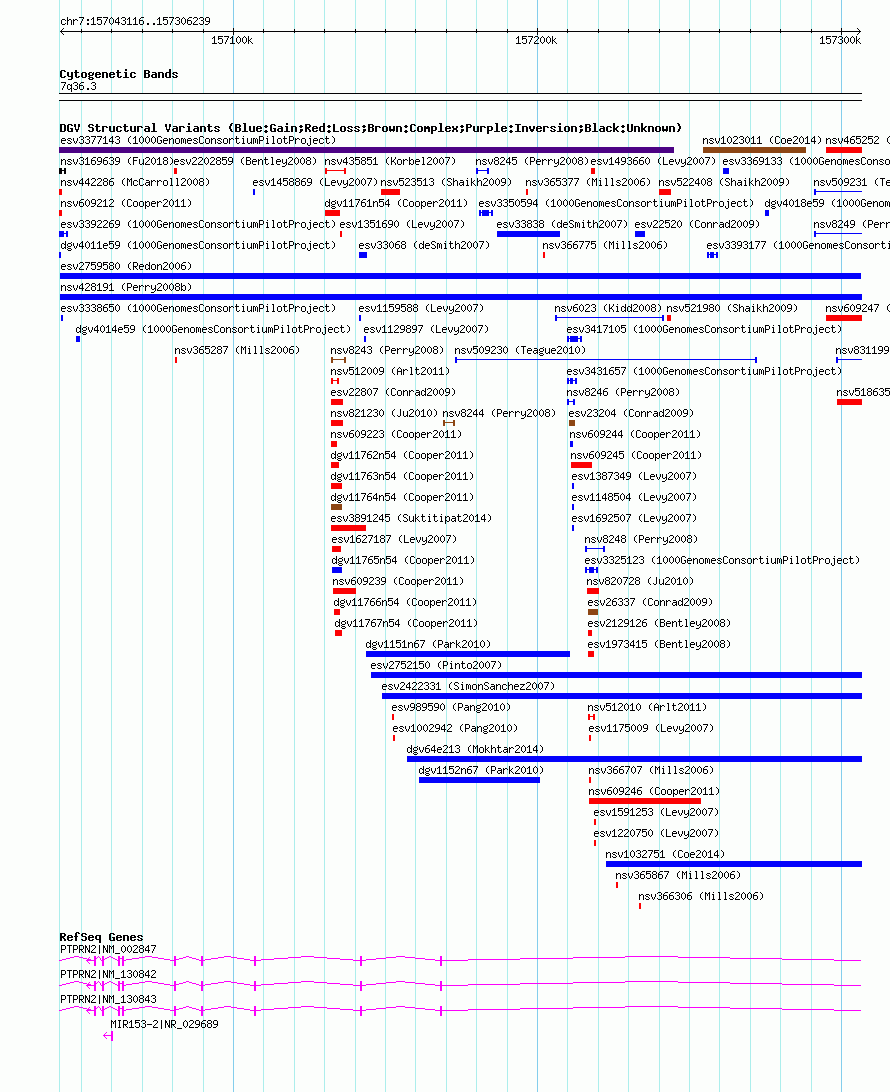Click label esv33068 (deSmith2007)
The image size is (890, 1092).
424,245
